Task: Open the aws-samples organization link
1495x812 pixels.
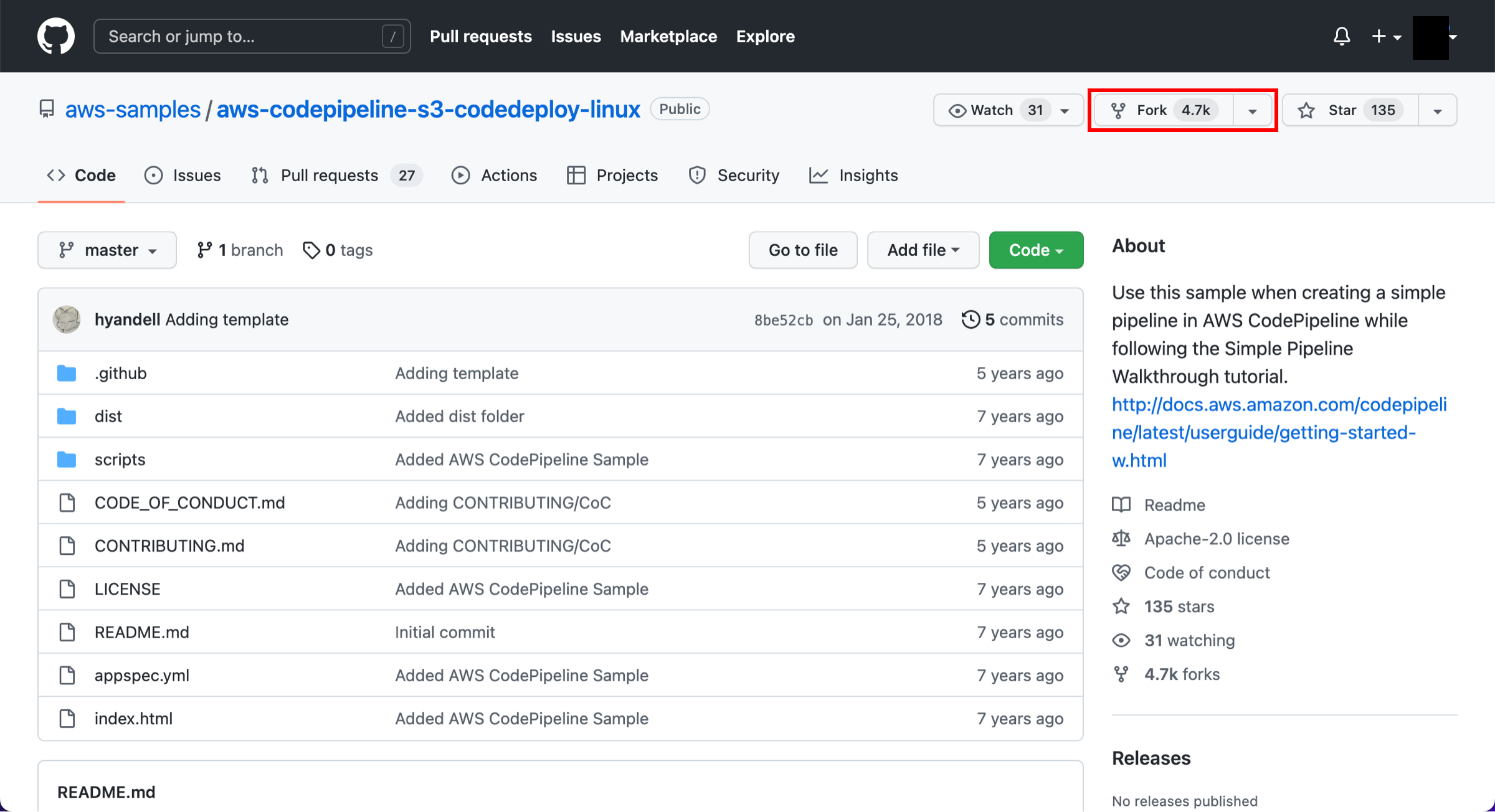Action: tap(133, 109)
